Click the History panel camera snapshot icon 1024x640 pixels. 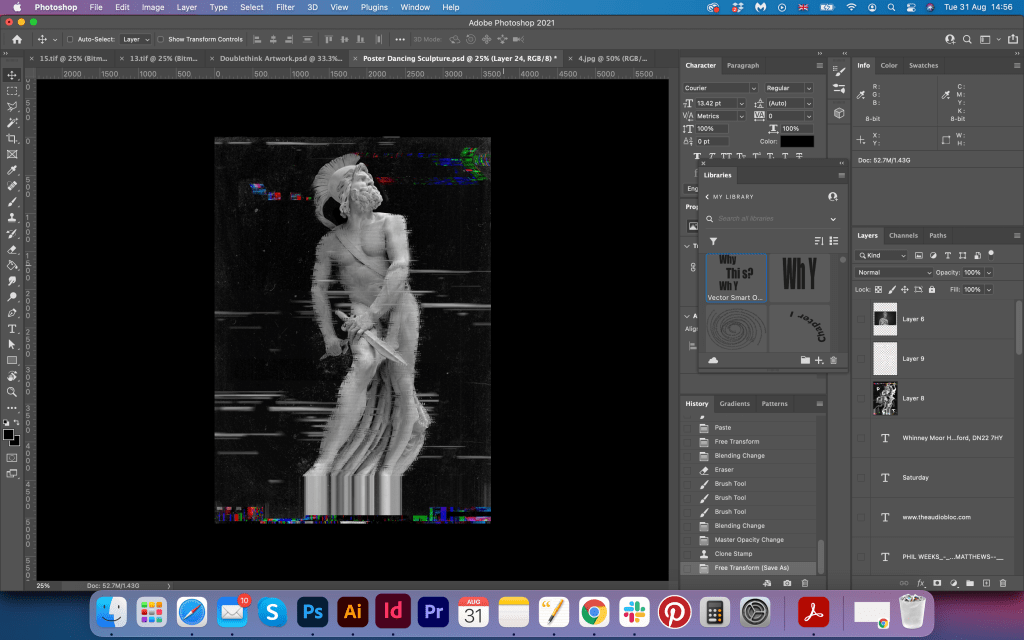[x=787, y=582]
